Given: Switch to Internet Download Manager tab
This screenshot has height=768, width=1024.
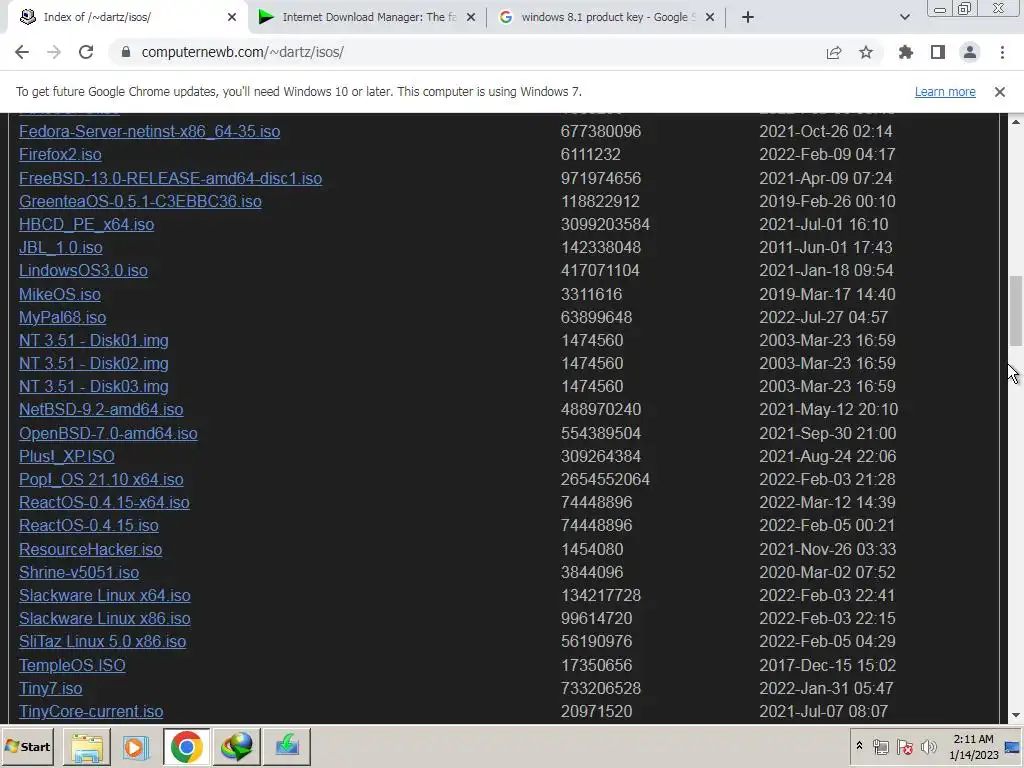Looking at the screenshot, I should [368, 17].
